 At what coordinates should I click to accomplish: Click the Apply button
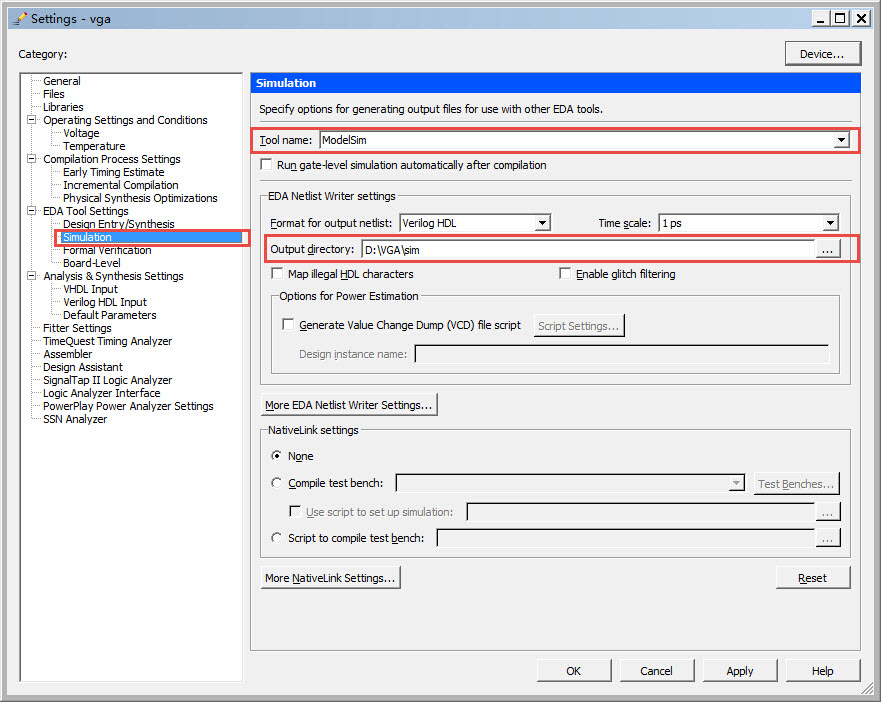point(739,671)
